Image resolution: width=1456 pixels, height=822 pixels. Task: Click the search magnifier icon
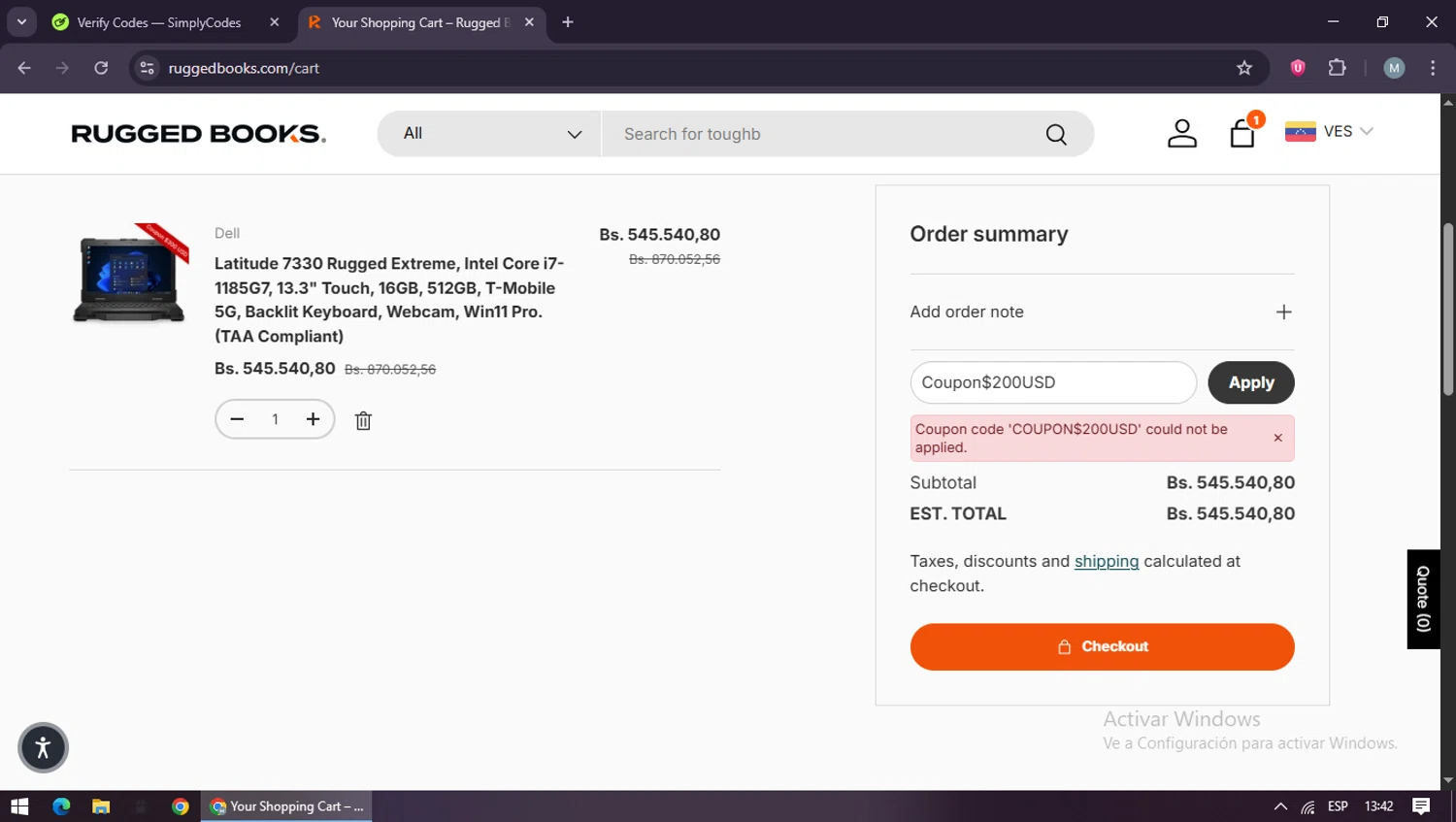1056,134
